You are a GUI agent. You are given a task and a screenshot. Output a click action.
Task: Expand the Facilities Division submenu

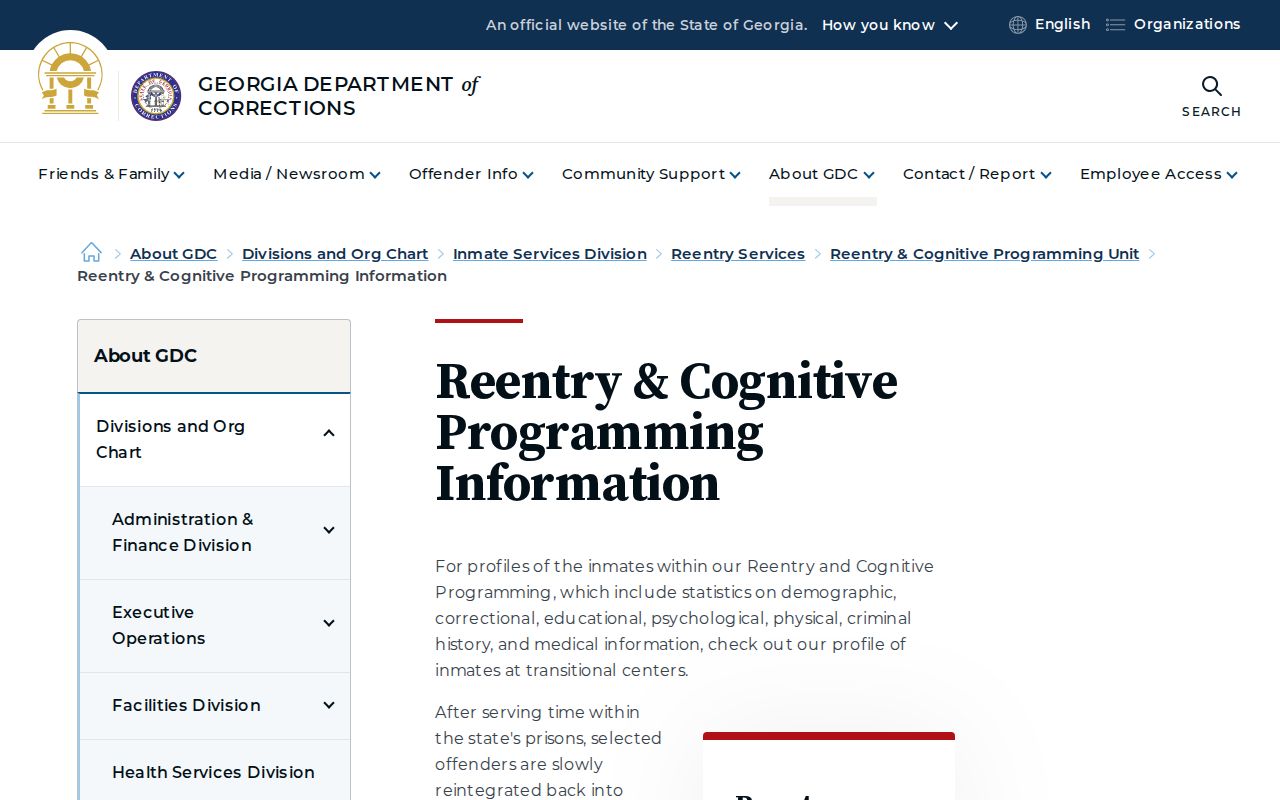tap(329, 705)
